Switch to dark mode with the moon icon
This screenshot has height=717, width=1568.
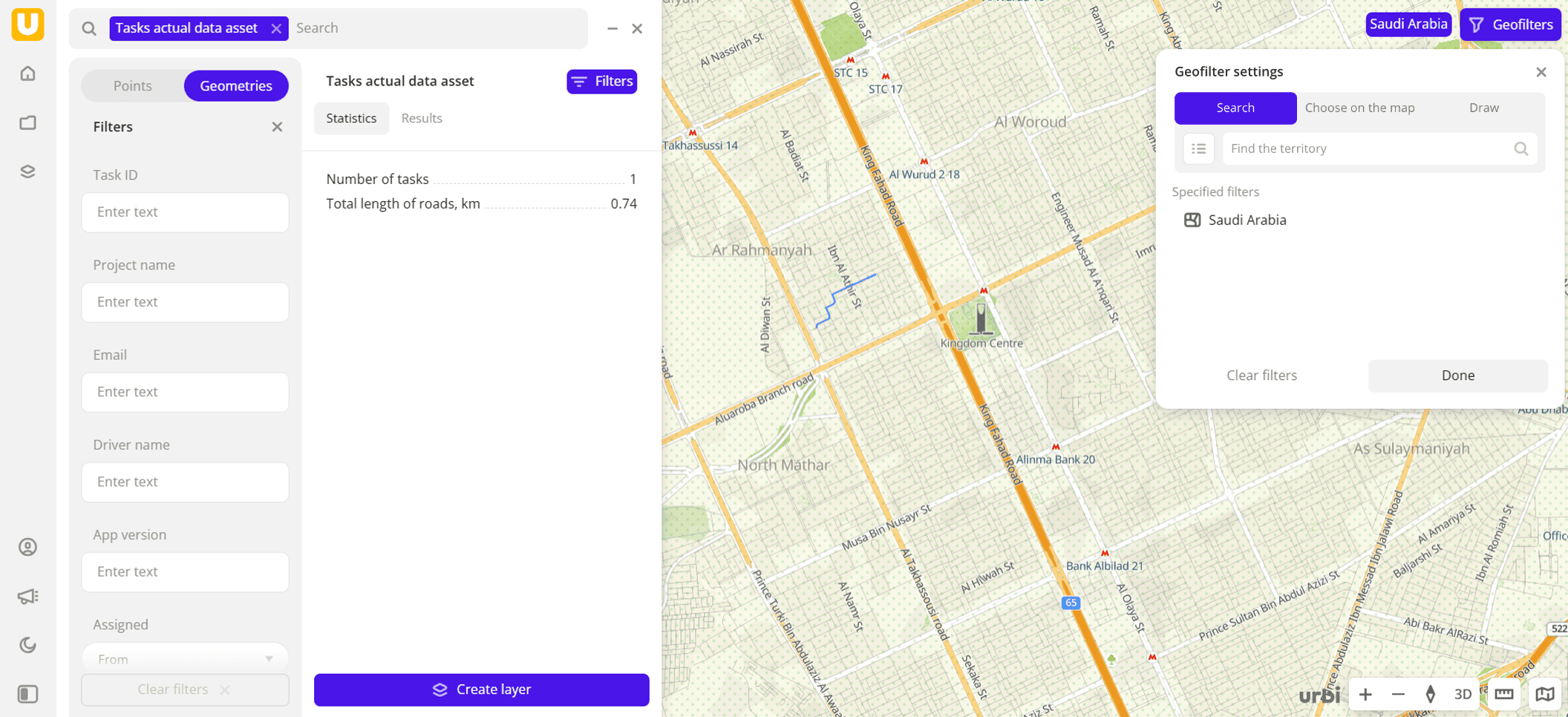(27, 645)
